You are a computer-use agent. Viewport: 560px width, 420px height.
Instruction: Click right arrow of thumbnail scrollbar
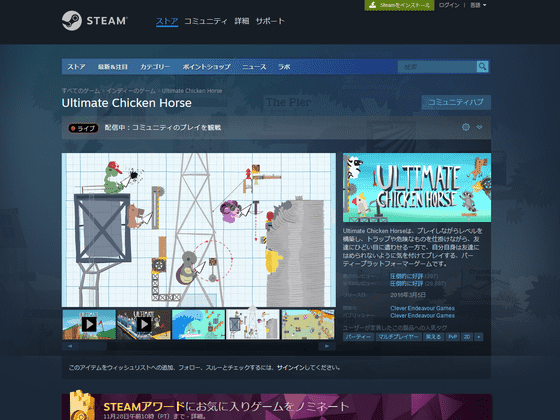tap(327, 346)
